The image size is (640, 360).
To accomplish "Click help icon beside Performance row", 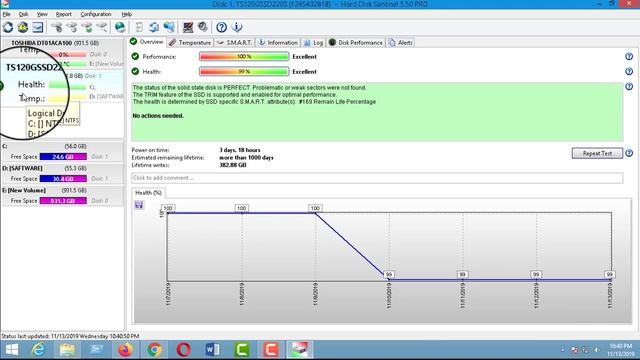I will (x=629, y=56).
